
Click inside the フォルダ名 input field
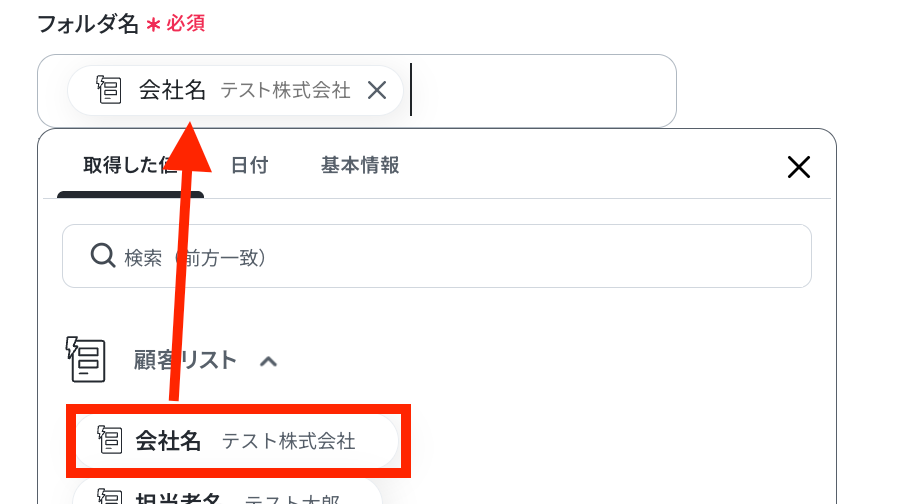541,91
